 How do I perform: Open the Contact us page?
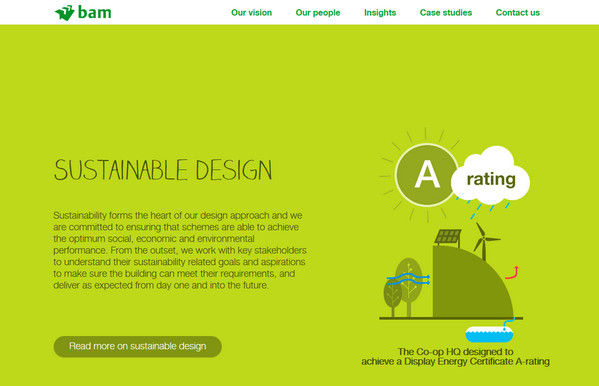518,13
